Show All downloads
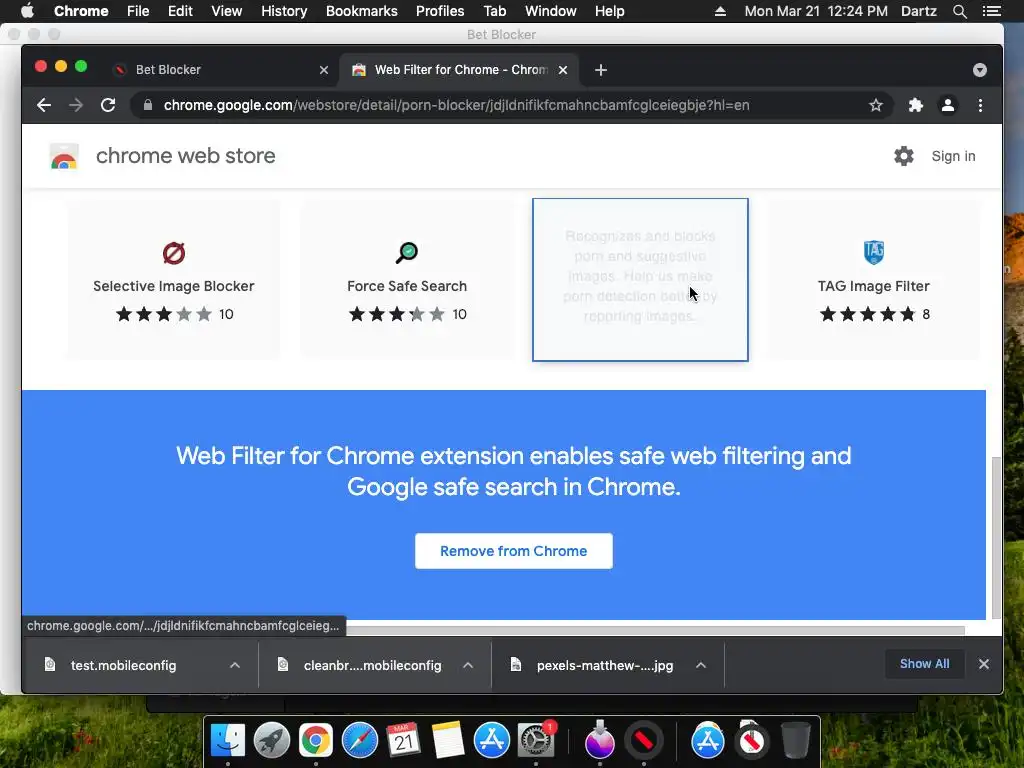This screenshot has height=768, width=1024. click(925, 664)
